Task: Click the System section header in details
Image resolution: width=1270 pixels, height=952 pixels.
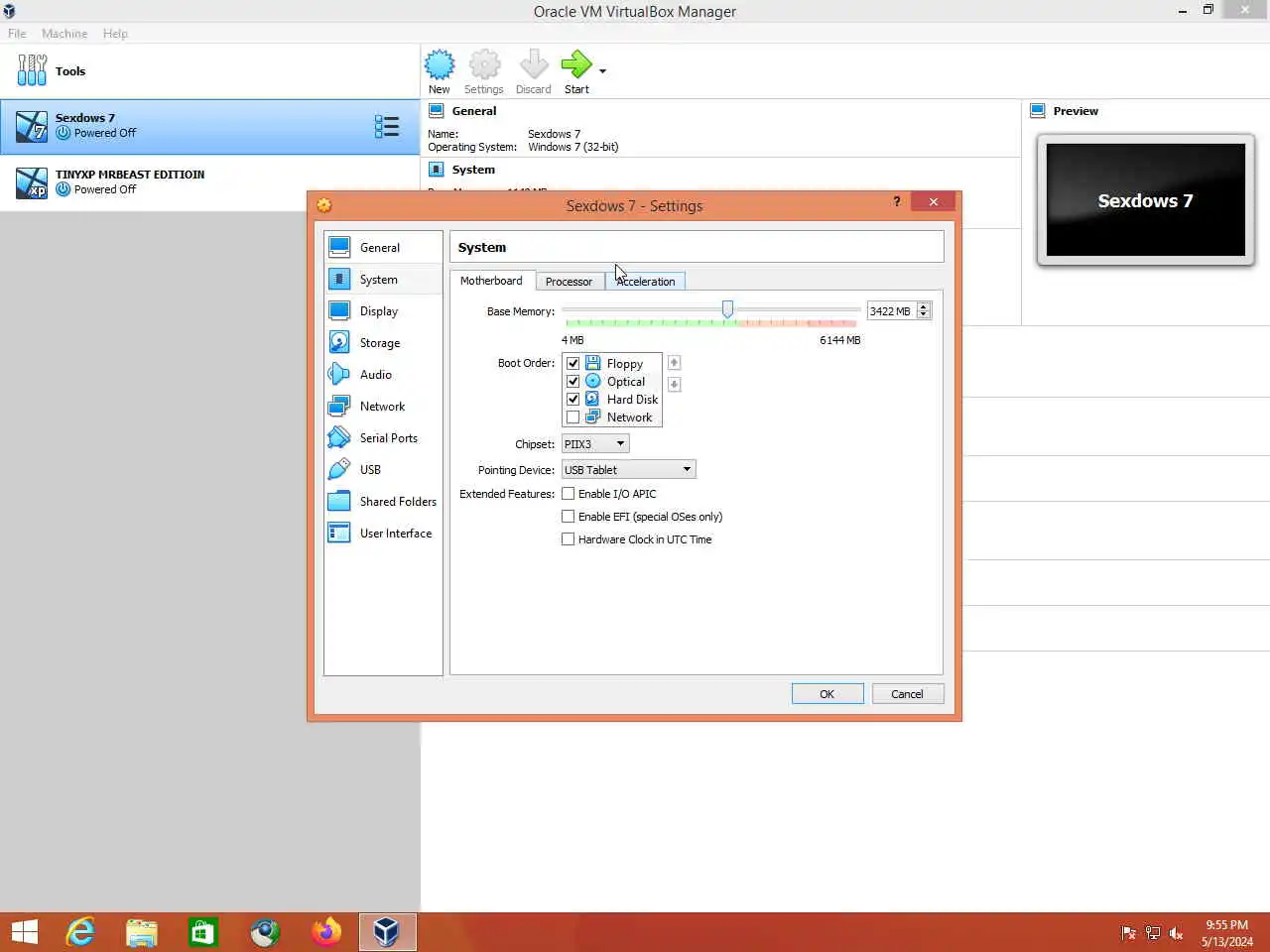Action: [473, 170]
